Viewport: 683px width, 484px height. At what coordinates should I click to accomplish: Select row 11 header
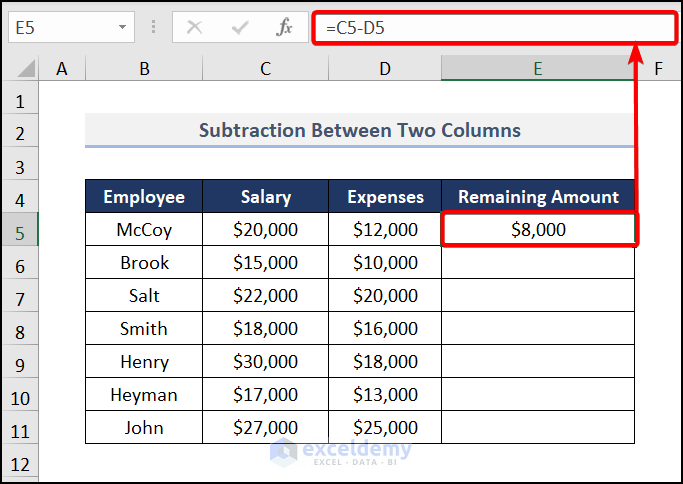pos(20,428)
